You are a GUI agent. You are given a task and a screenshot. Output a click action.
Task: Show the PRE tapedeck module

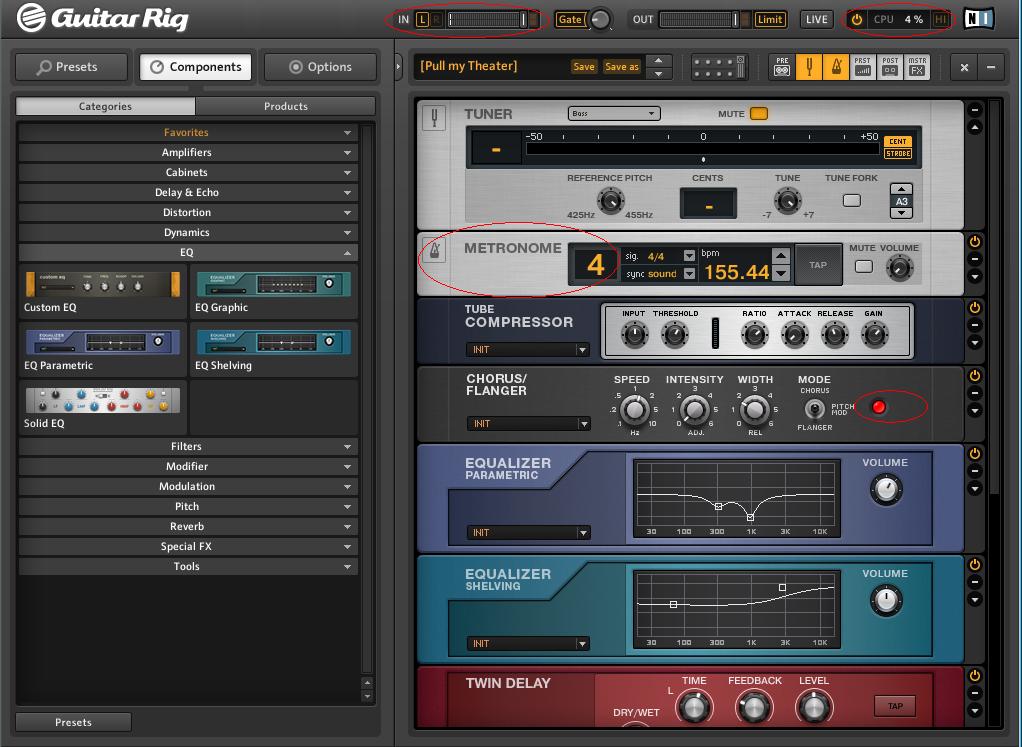tap(781, 67)
